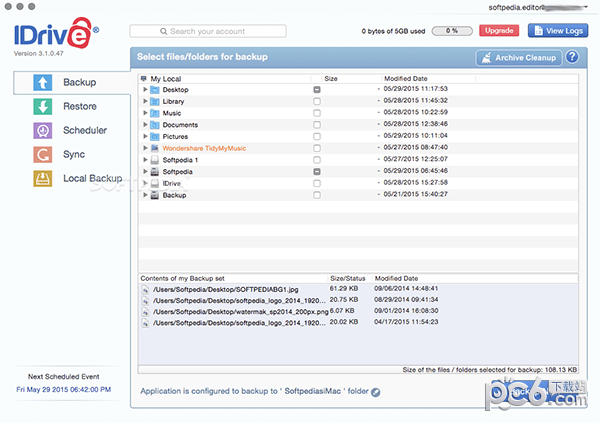Expand the Wondershare TidyMyMusic item
The height and width of the screenshot is (423, 600).
point(145,148)
